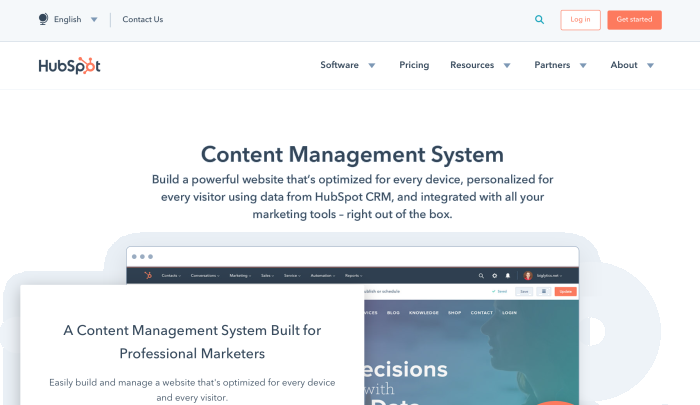The width and height of the screenshot is (700, 405).
Task: Click the Get started button
Action: pyautogui.click(x=634, y=20)
